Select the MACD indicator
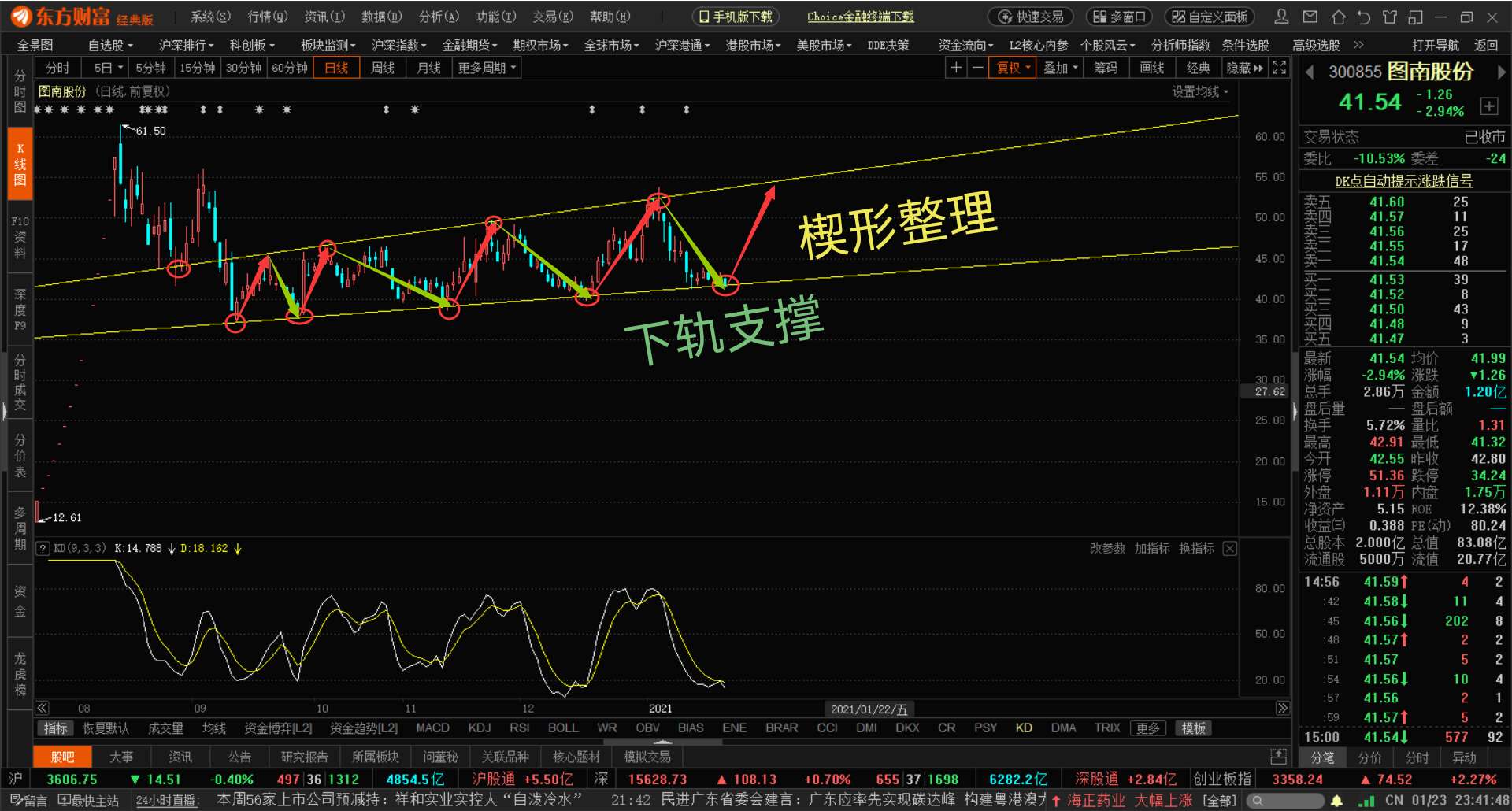This screenshot has height=811, width=1512. (x=432, y=728)
